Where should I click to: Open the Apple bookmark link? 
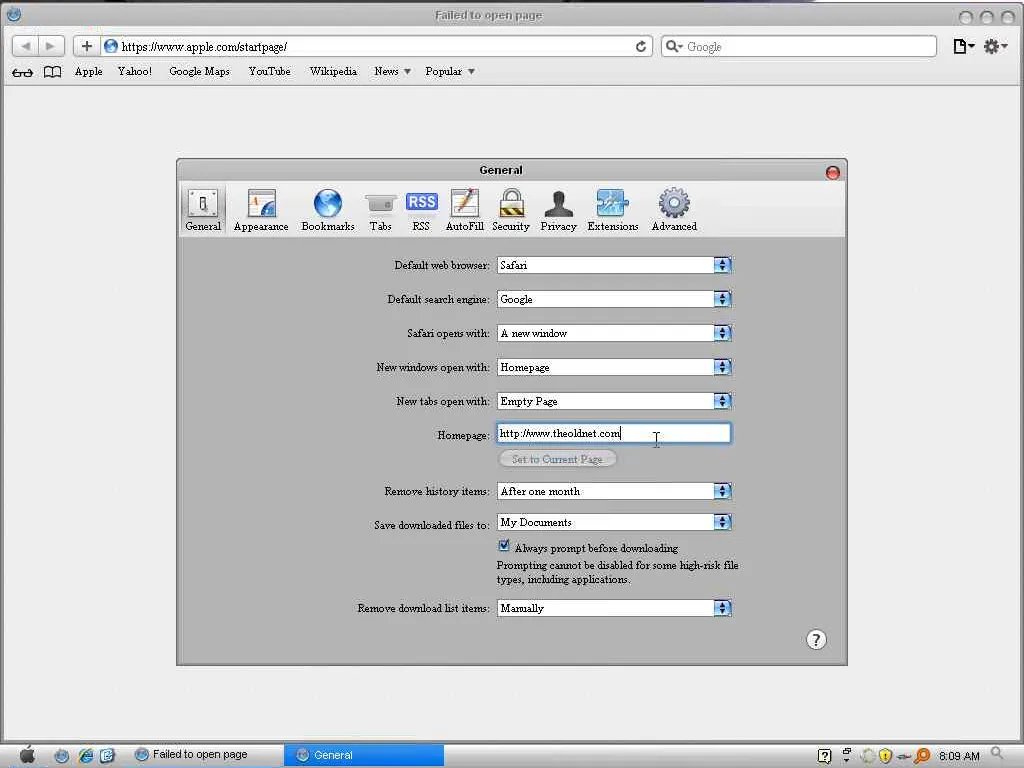coord(88,71)
